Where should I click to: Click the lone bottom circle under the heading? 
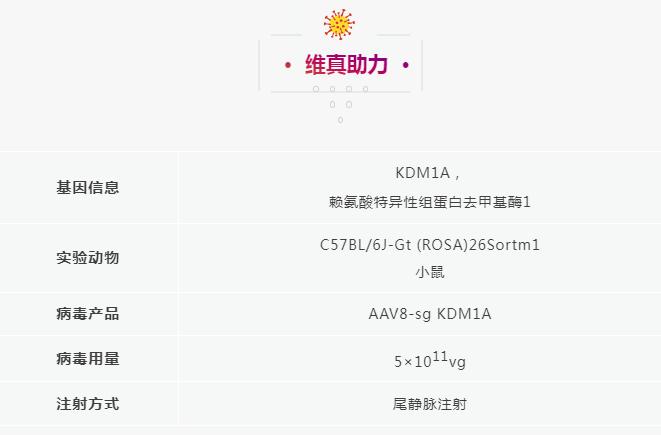[340, 120]
